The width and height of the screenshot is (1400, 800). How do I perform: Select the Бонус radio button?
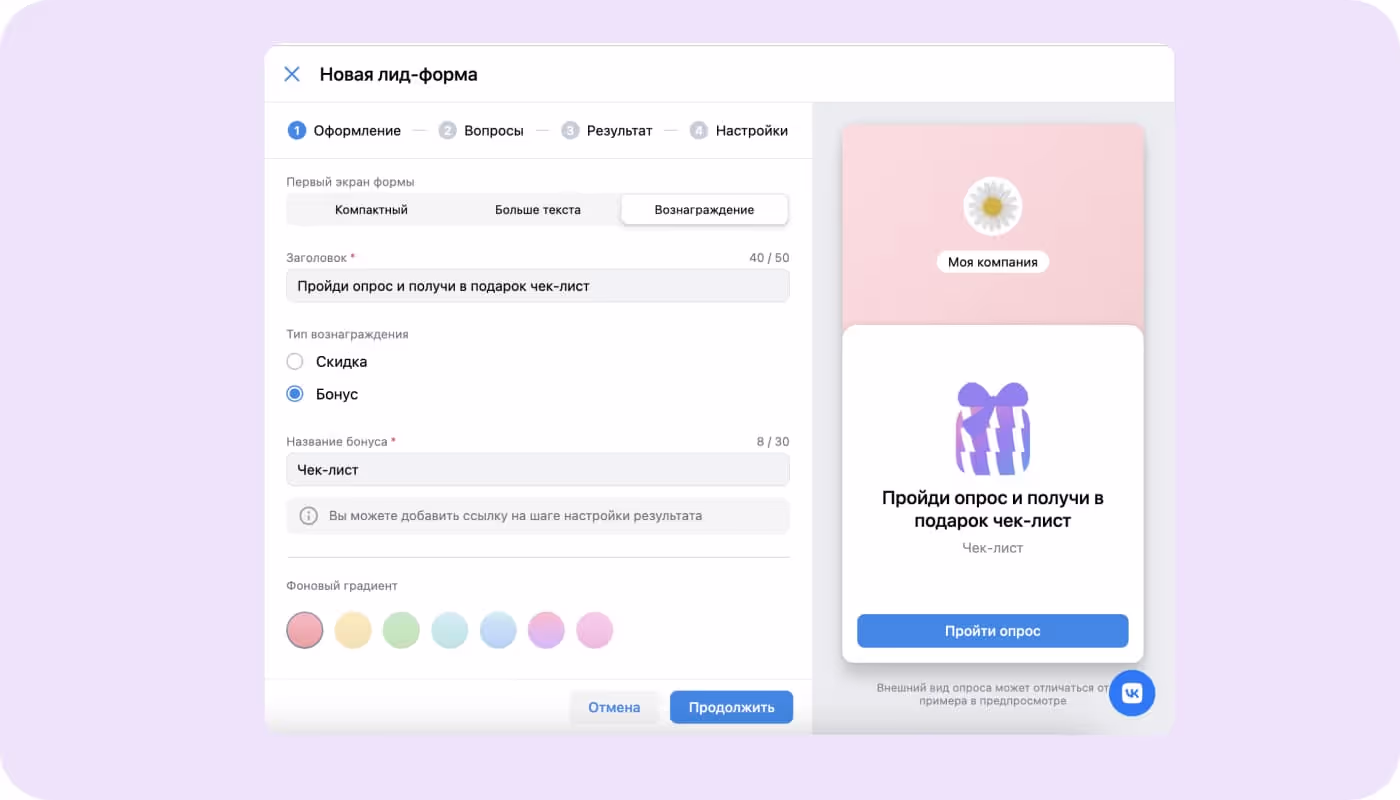(295, 394)
